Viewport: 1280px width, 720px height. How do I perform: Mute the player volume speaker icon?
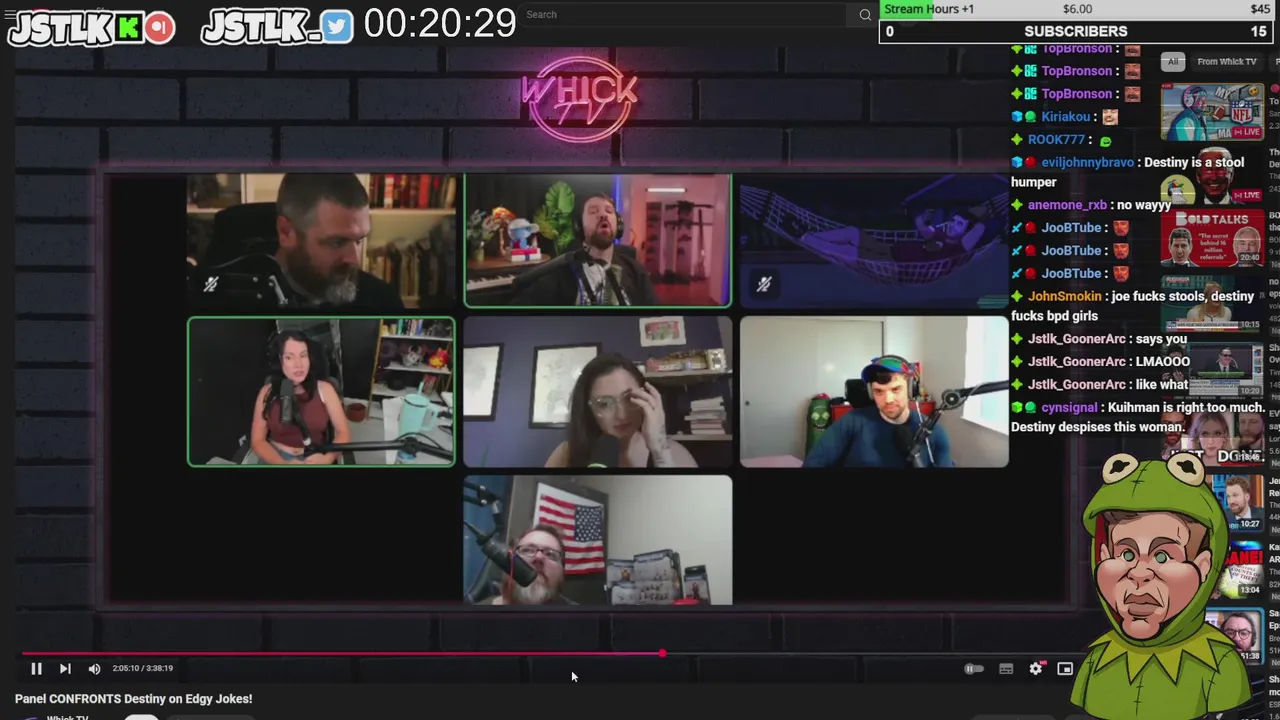tap(94, 669)
